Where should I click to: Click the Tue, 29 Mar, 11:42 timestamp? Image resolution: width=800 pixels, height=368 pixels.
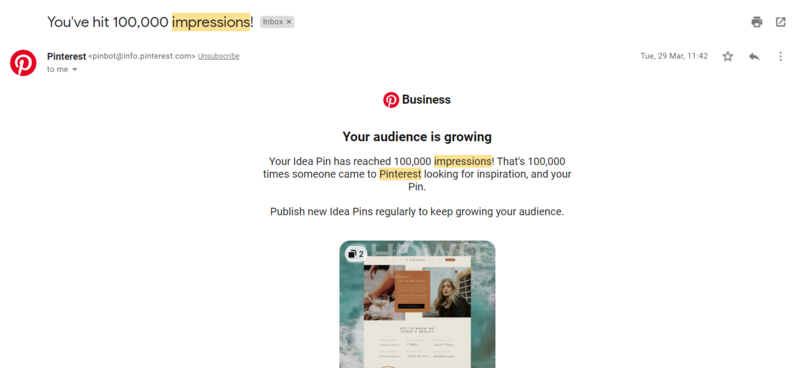click(x=674, y=56)
